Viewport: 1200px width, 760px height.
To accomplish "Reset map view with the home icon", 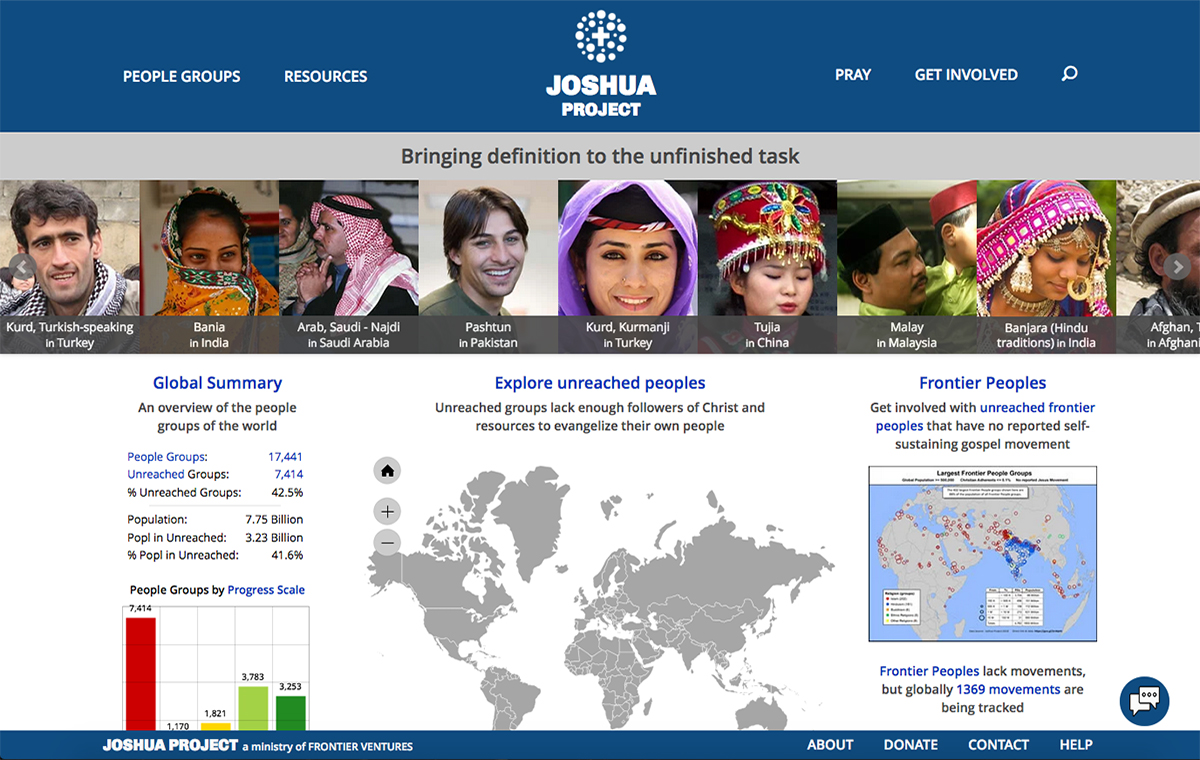I will point(387,470).
